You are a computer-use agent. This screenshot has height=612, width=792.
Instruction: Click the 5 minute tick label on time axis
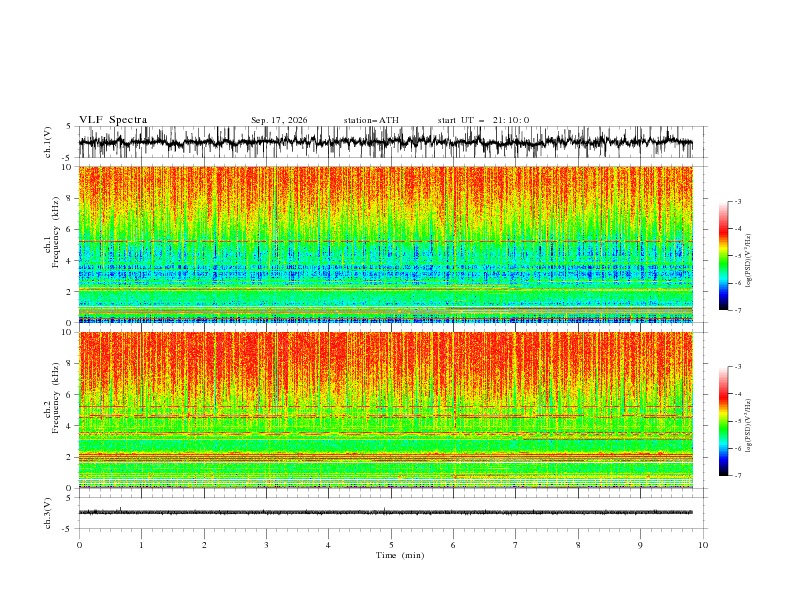coord(391,545)
